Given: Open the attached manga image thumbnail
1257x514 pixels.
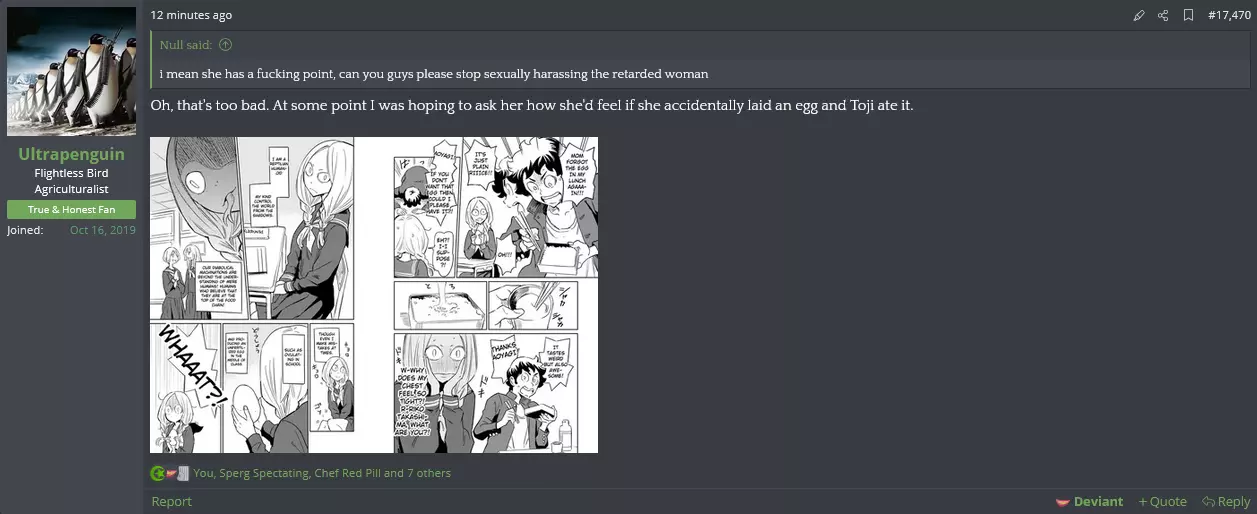Looking at the screenshot, I should tap(374, 295).
